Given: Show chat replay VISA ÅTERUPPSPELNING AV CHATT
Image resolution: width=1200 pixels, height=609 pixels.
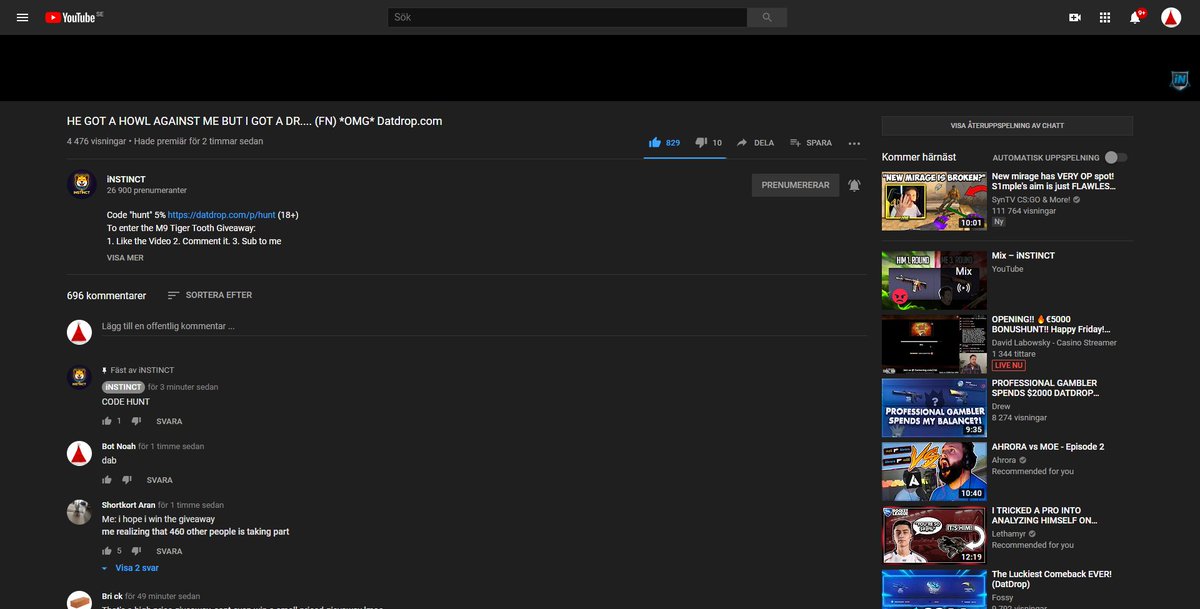Looking at the screenshot, I should pos(1007,126).
